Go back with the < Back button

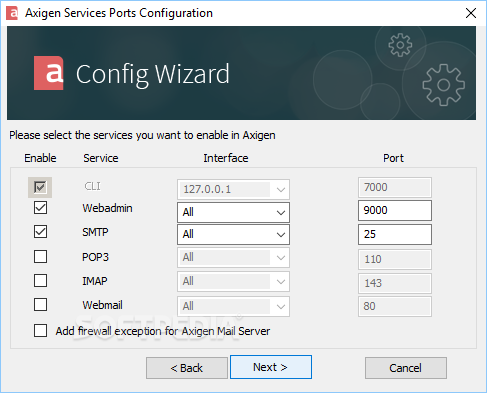[x=187, y=368]
